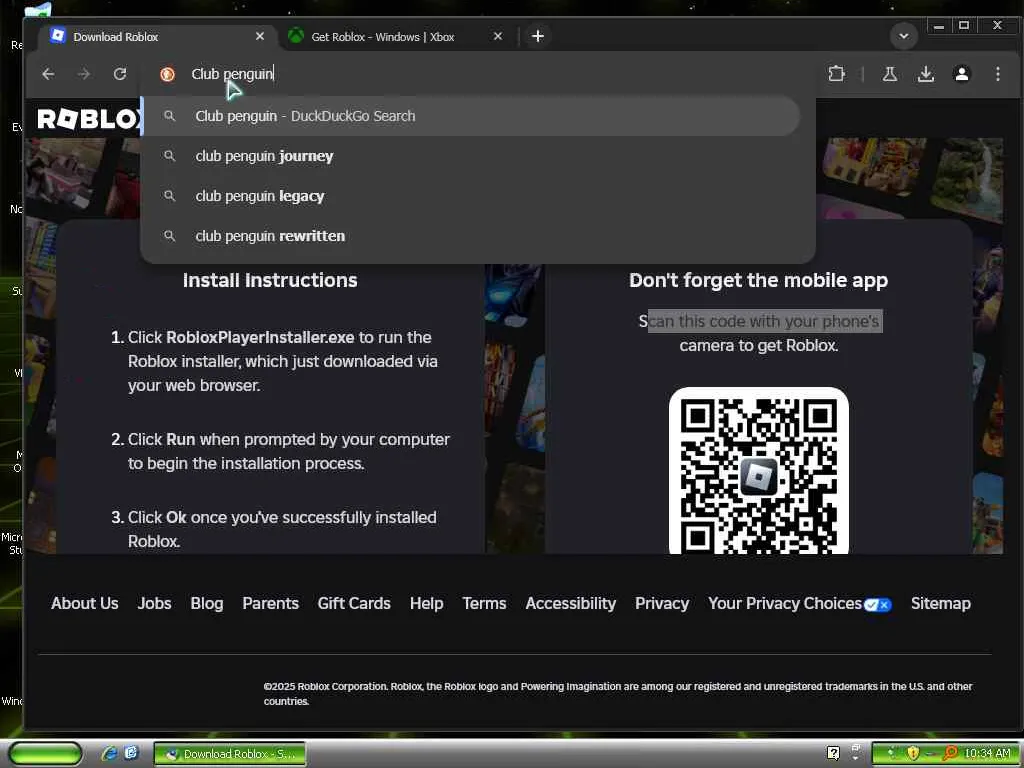Choose the club penguin rewritten suggestion
Viewport: 1024px width, 768px height.
pyautogui.click(x=470, y=236)
